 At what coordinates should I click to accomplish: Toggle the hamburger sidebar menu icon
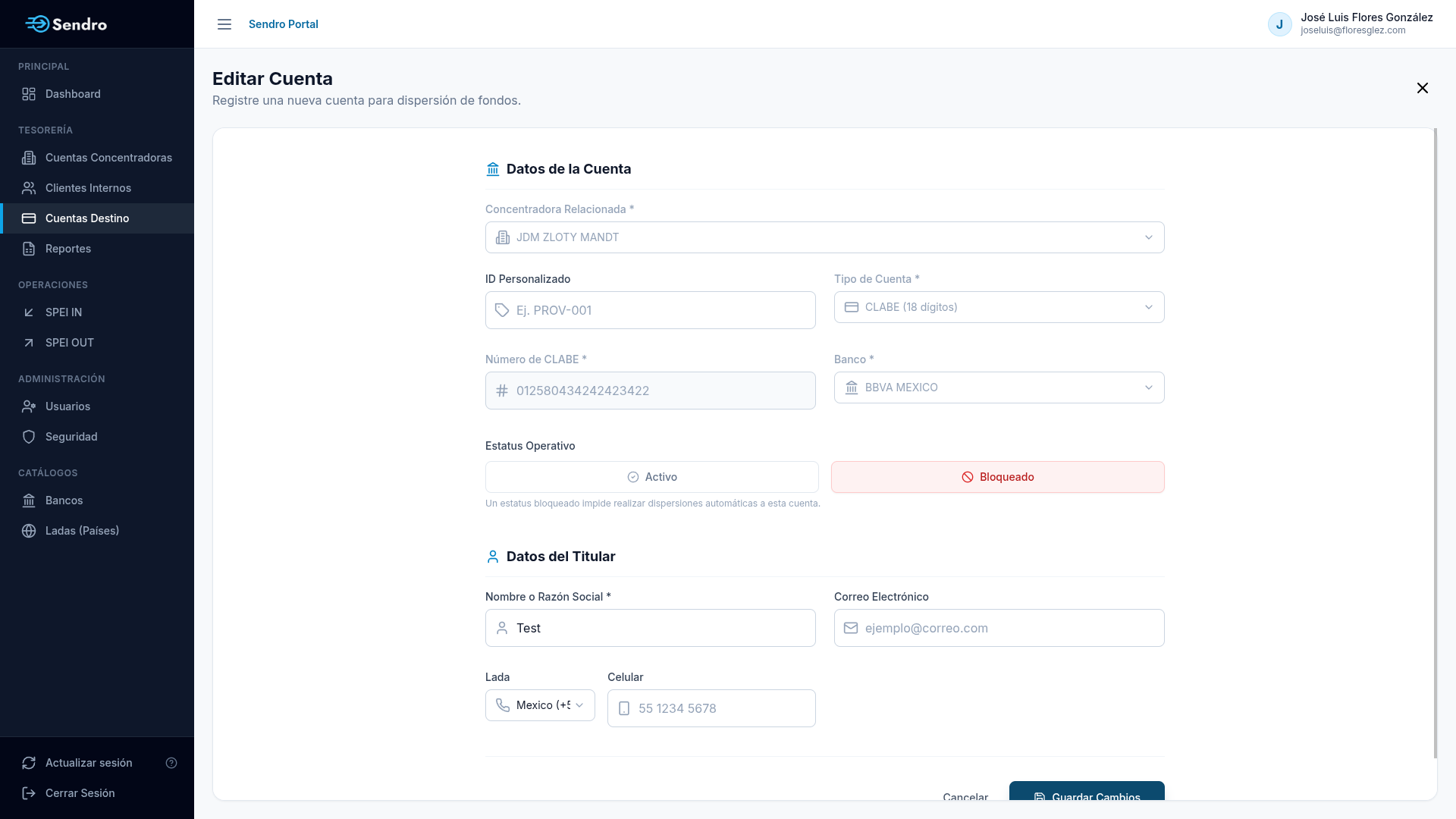[x=224, y=24]
